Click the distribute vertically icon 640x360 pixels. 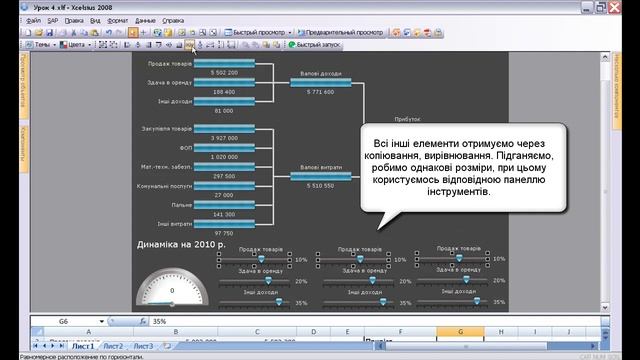pos(200,45)
